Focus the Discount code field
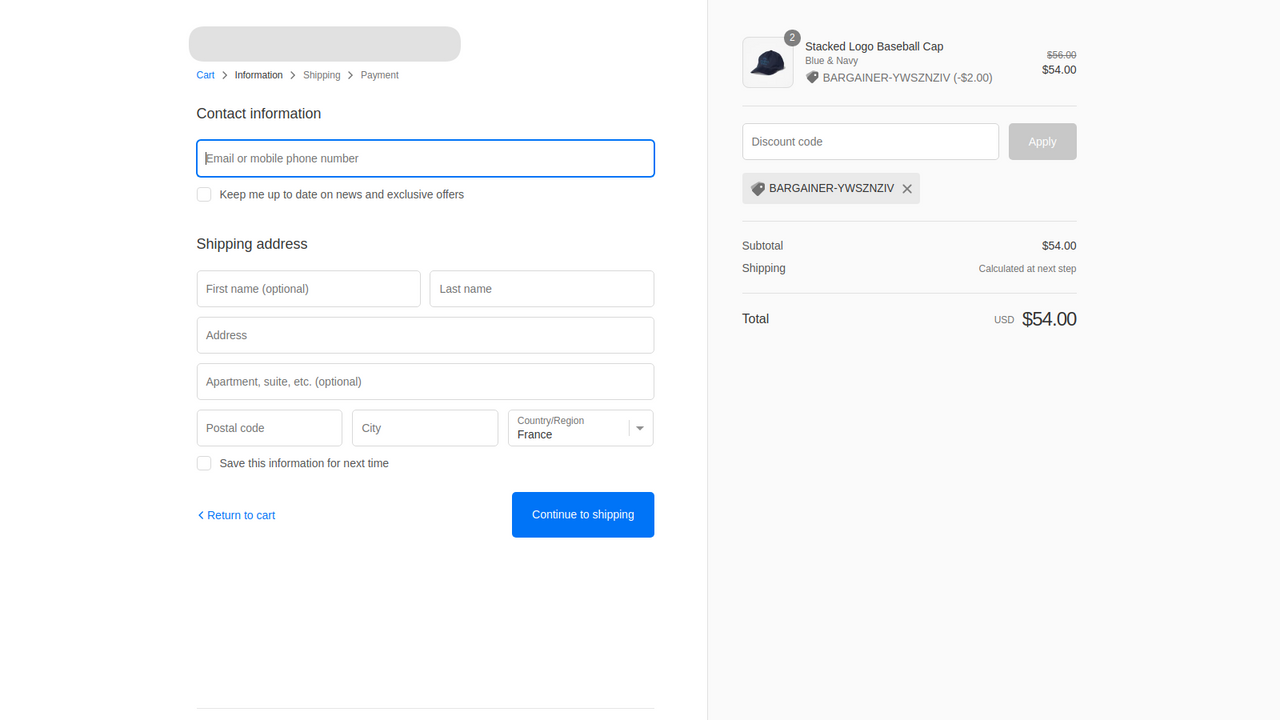The width and height of the screenshot is (1280, 720). [x=870, y=142]
